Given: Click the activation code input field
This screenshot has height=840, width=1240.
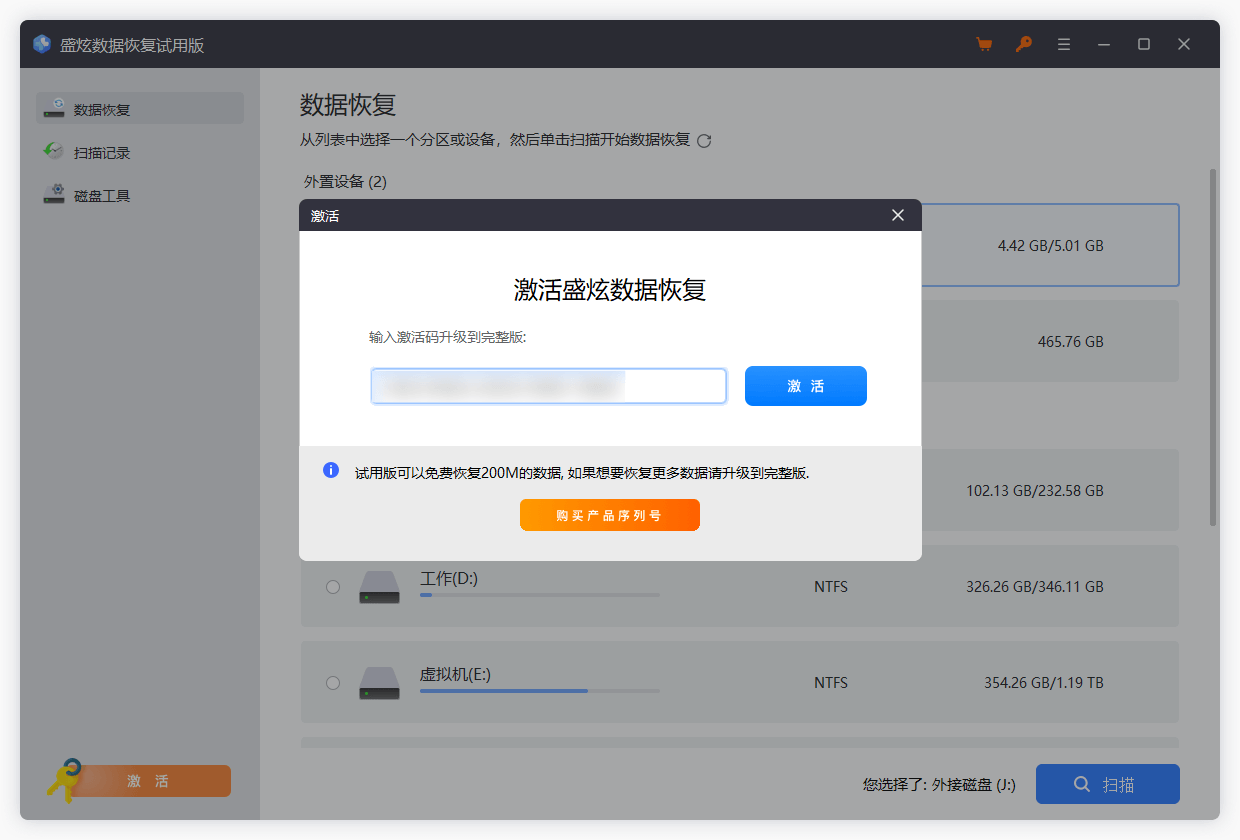Looking at the screenshot, I should click(548, 385).
